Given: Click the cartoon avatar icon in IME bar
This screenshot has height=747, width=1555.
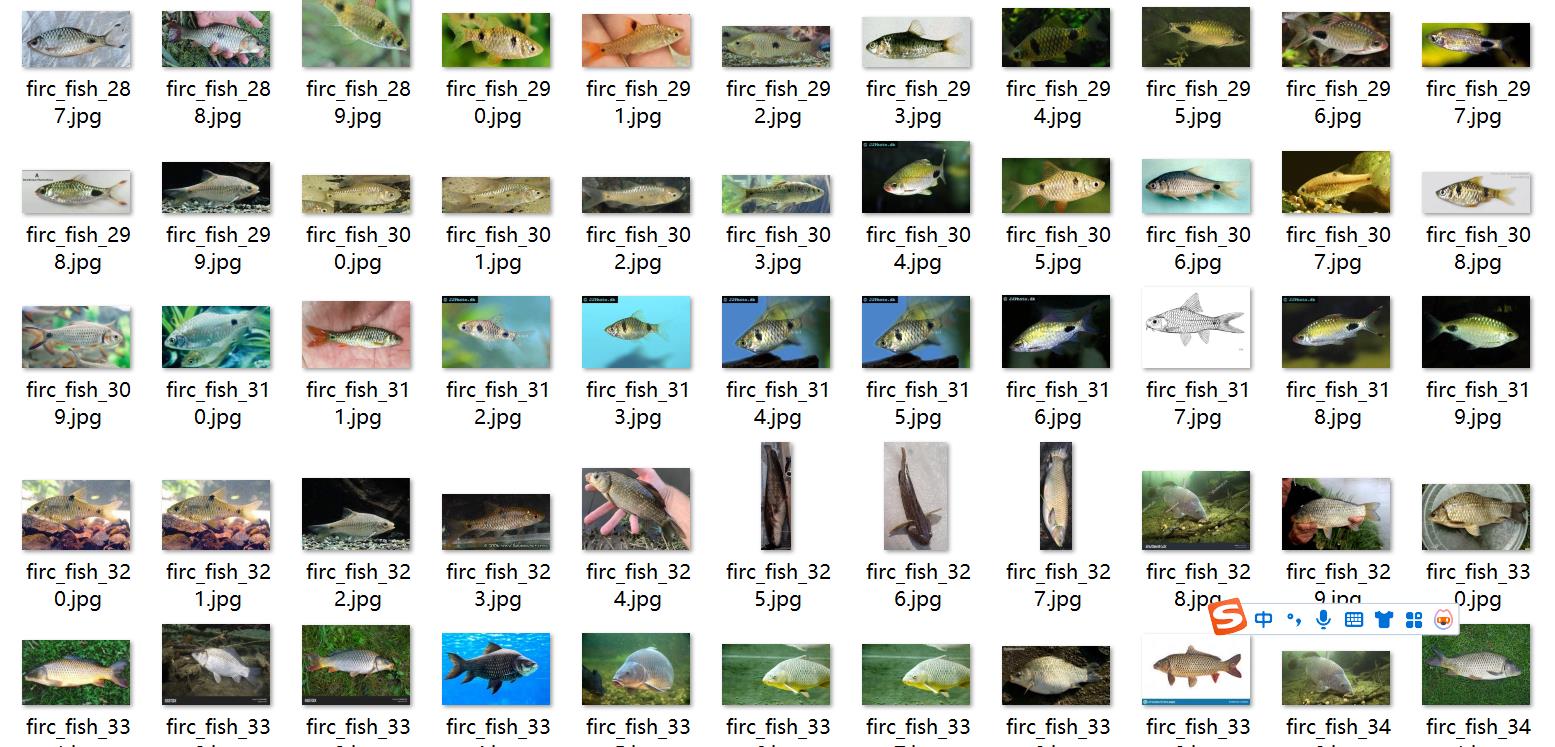Looking at the screenshot, I should [1443, 620].
